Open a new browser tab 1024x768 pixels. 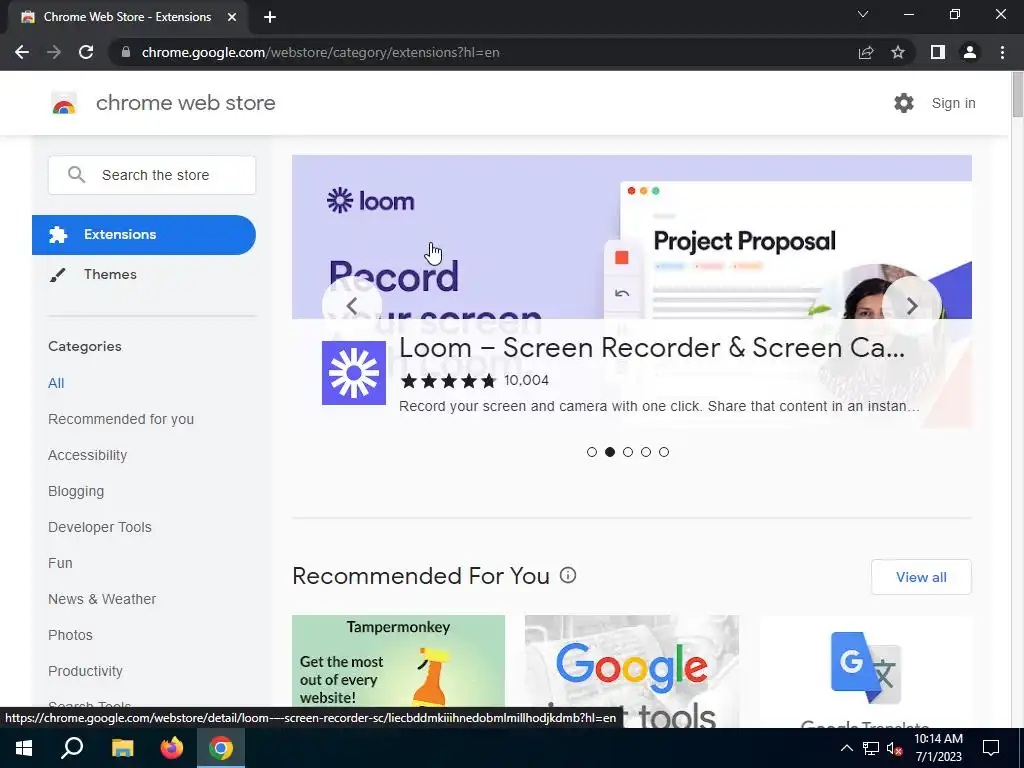(x=270, y=17)
